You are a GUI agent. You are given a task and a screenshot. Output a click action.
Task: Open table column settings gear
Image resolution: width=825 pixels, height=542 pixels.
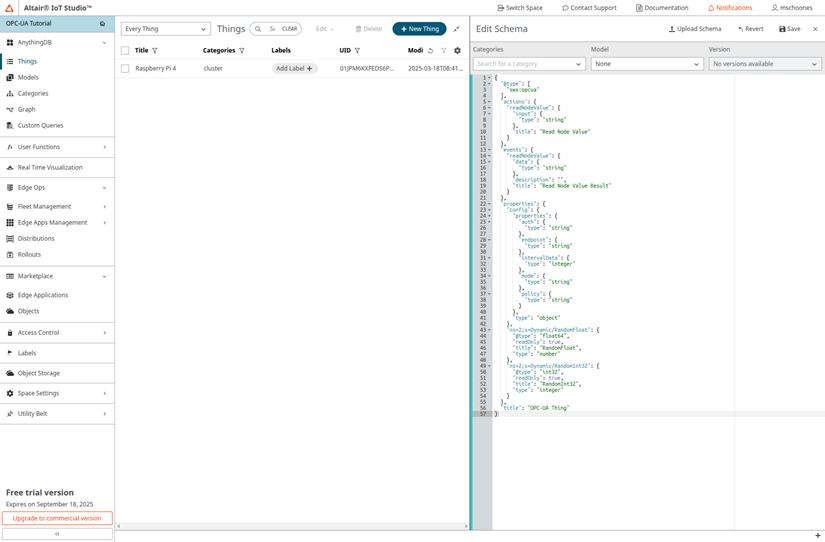coord(457,51)
